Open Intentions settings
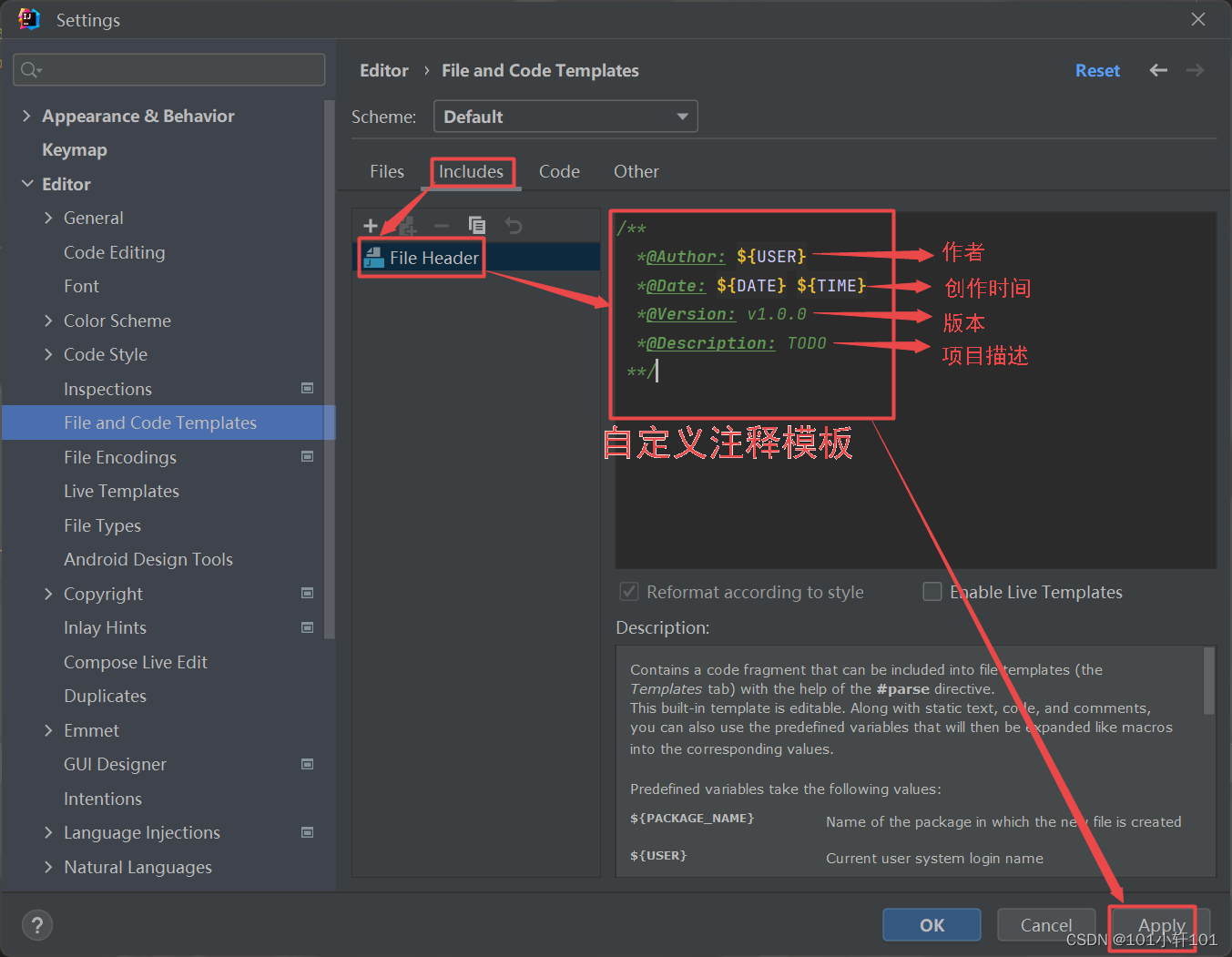Image resolution: width=1232 pixels, height=957 pixels. [x=103, y=799]
